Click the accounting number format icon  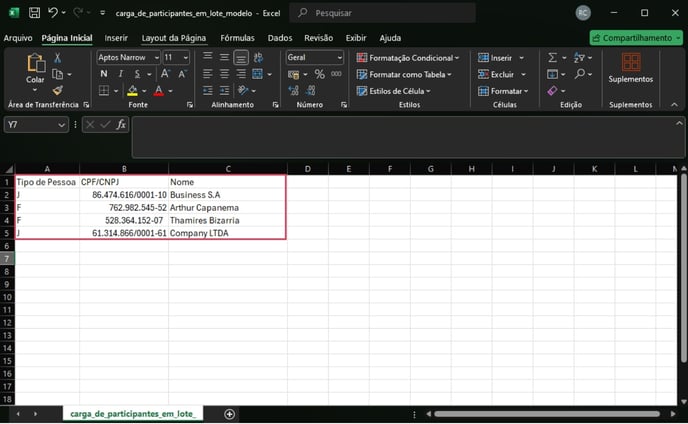tap(294, 74)
